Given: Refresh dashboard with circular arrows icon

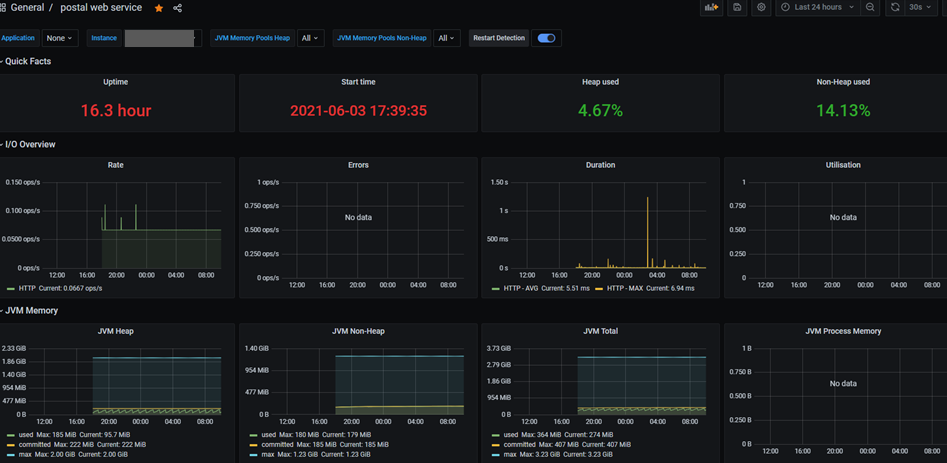Looking at the screenshot, I should 895,7.
